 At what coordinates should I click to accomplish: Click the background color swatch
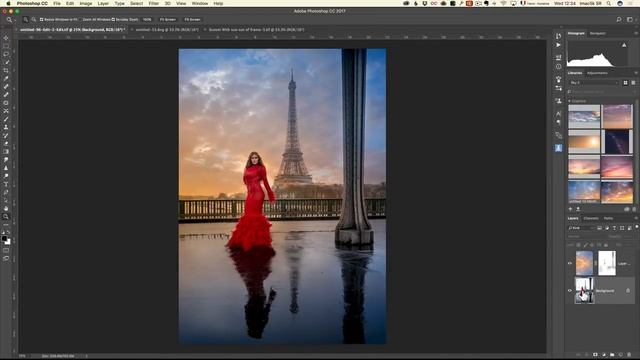[x=9, y=243]
